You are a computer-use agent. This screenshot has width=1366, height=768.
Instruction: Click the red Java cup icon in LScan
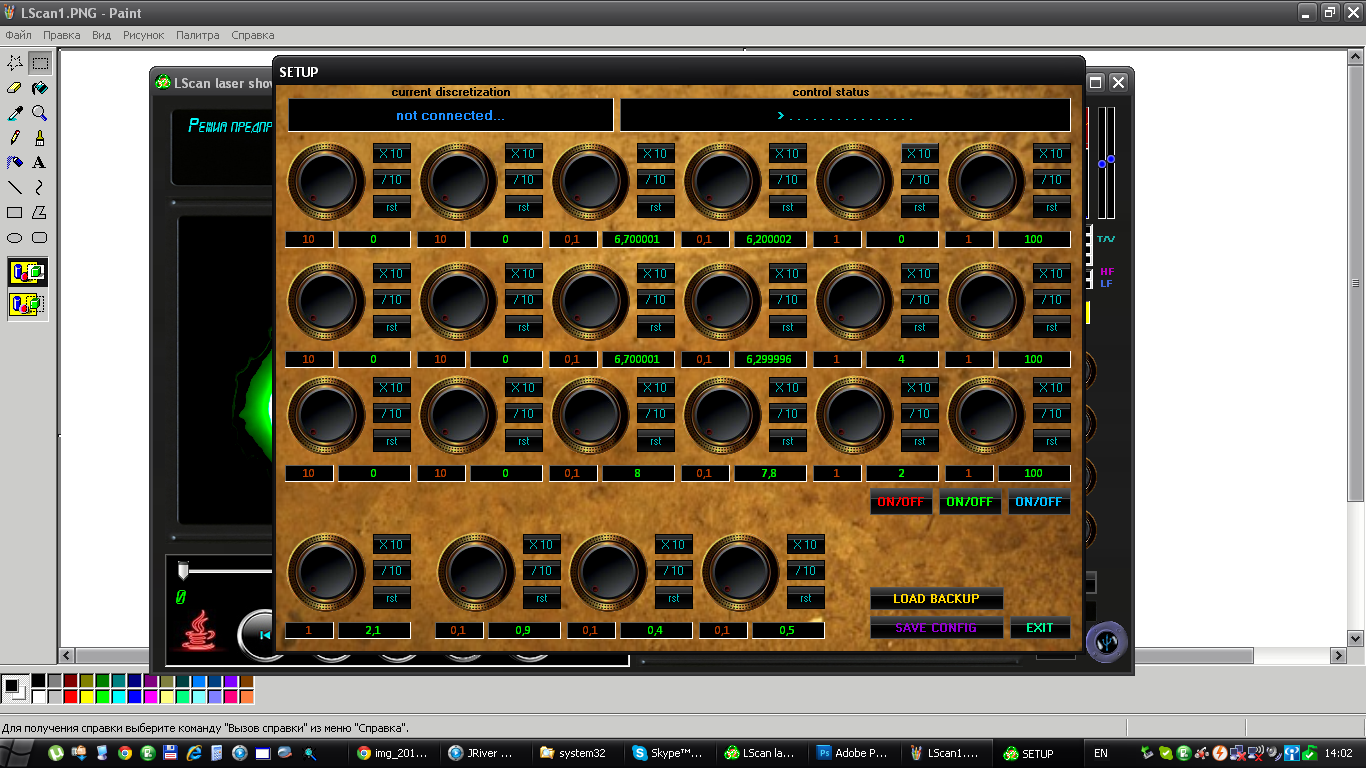201,629
